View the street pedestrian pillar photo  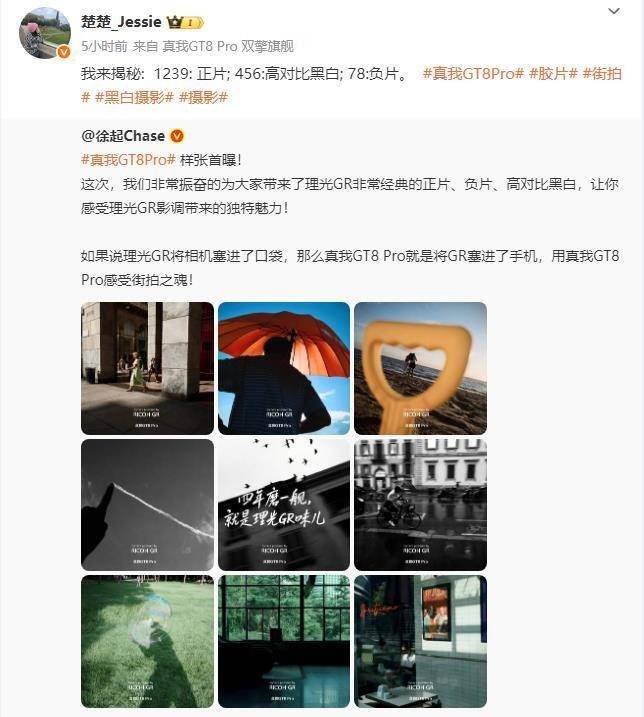click(147, 368)
